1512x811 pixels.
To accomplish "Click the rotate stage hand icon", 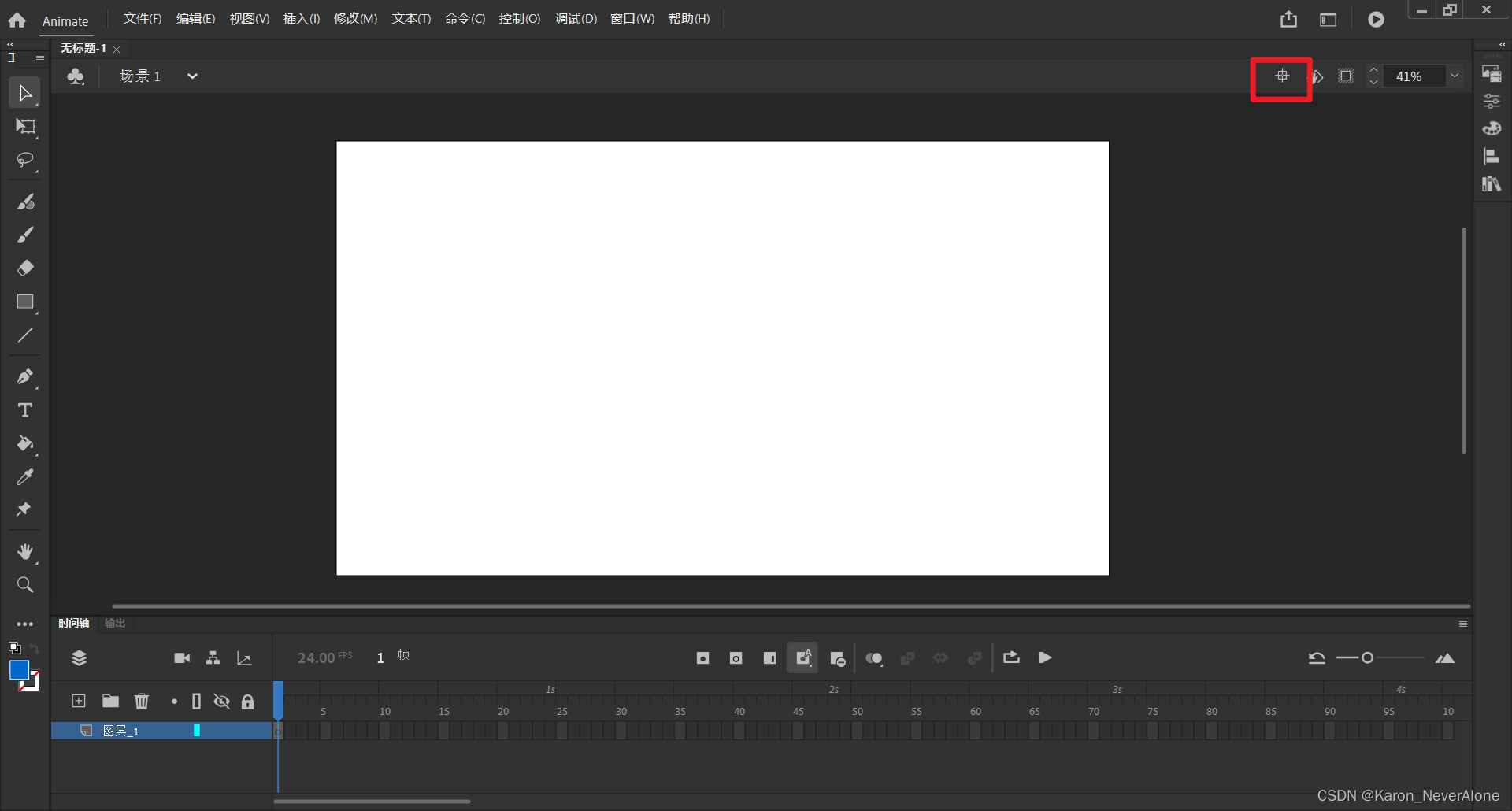I will click(x=1317, y=76).
